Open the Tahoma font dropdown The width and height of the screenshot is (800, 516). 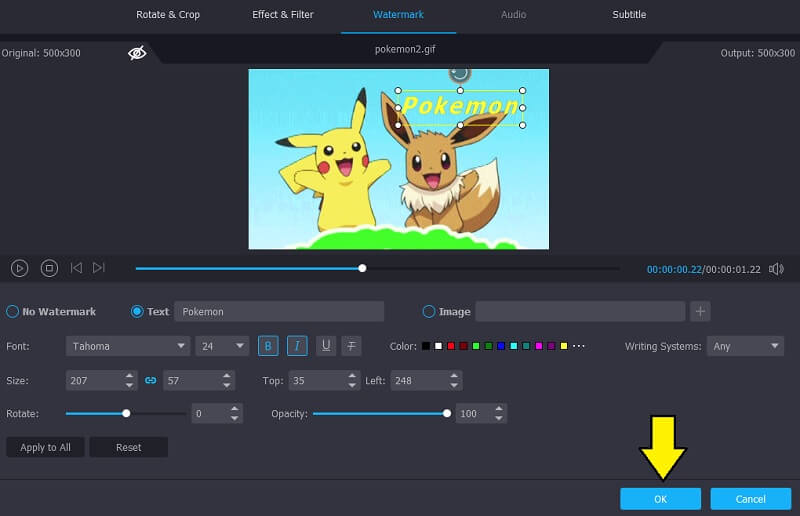click(128, 346)
